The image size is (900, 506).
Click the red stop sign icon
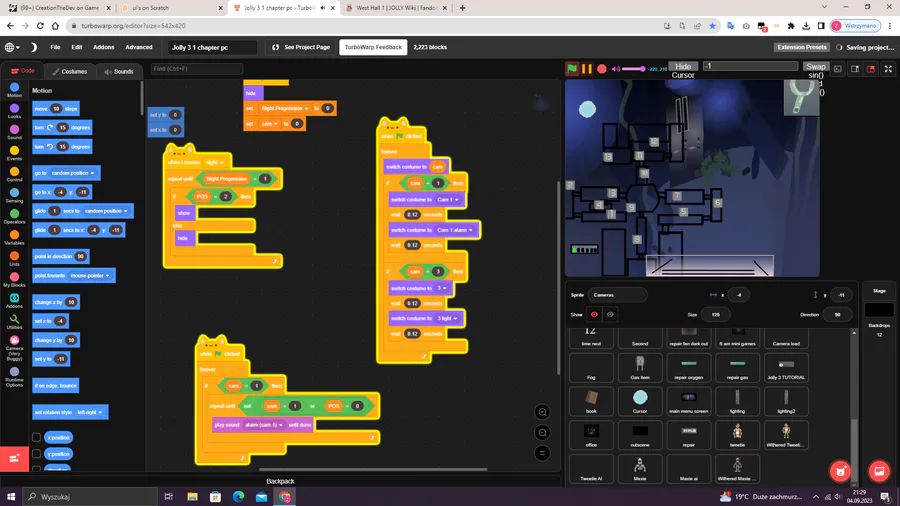(602, 69)
